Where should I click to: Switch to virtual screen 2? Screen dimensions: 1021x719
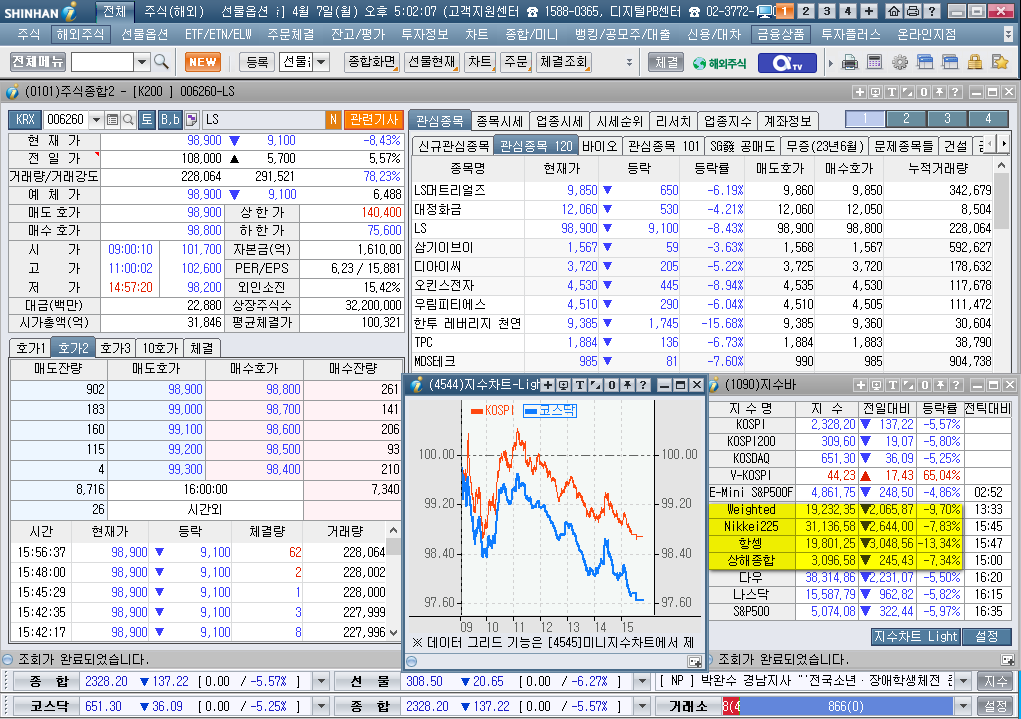[806, 11]
